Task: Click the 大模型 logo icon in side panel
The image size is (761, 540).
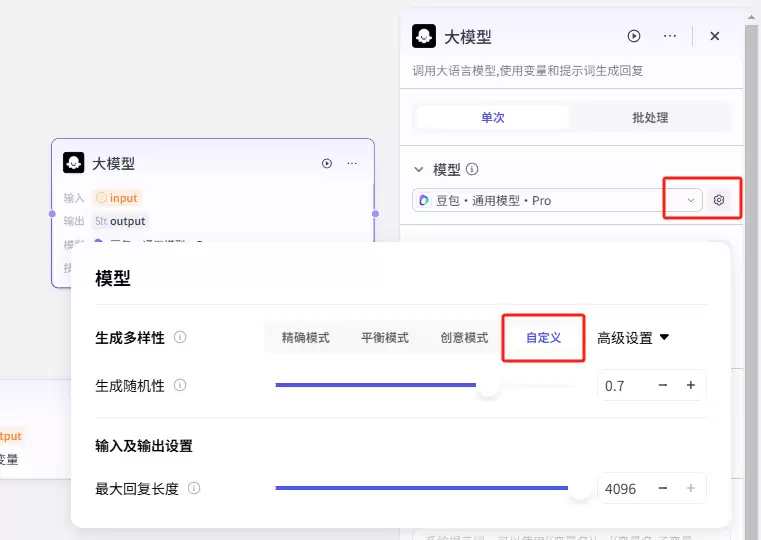Action: 424,36
